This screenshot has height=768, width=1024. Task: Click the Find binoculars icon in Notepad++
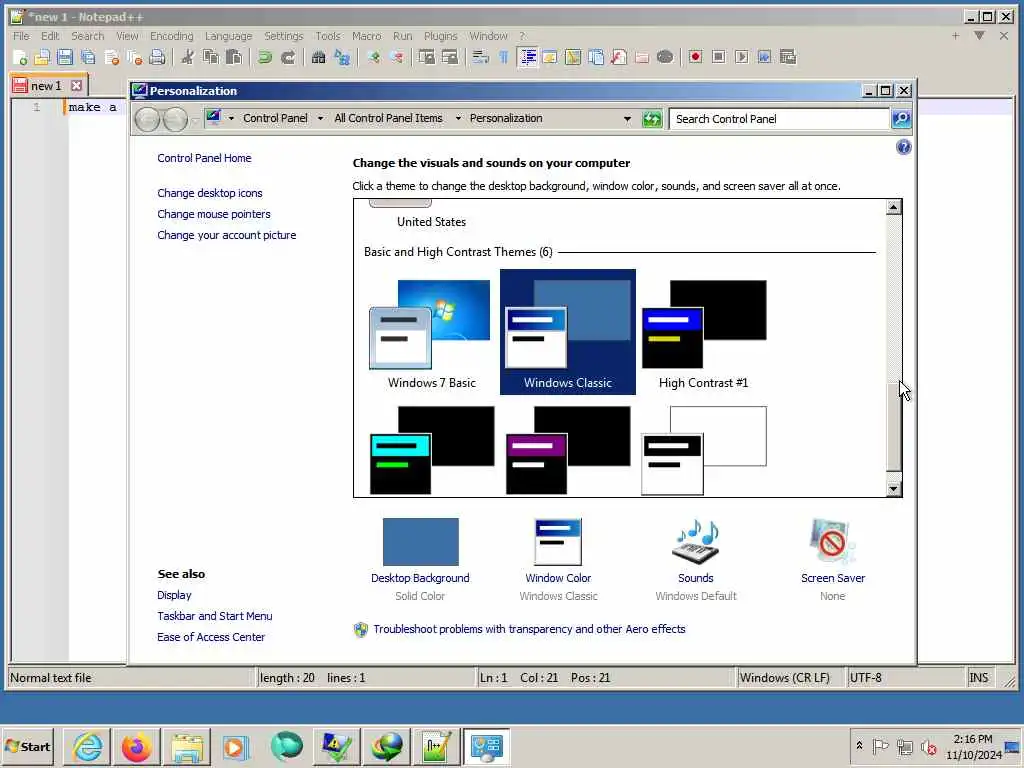click(318, 57)
